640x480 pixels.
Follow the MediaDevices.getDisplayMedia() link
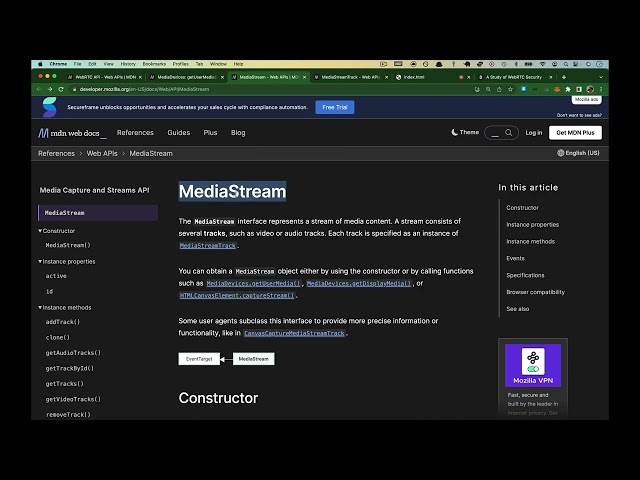(x=359, y=283)
